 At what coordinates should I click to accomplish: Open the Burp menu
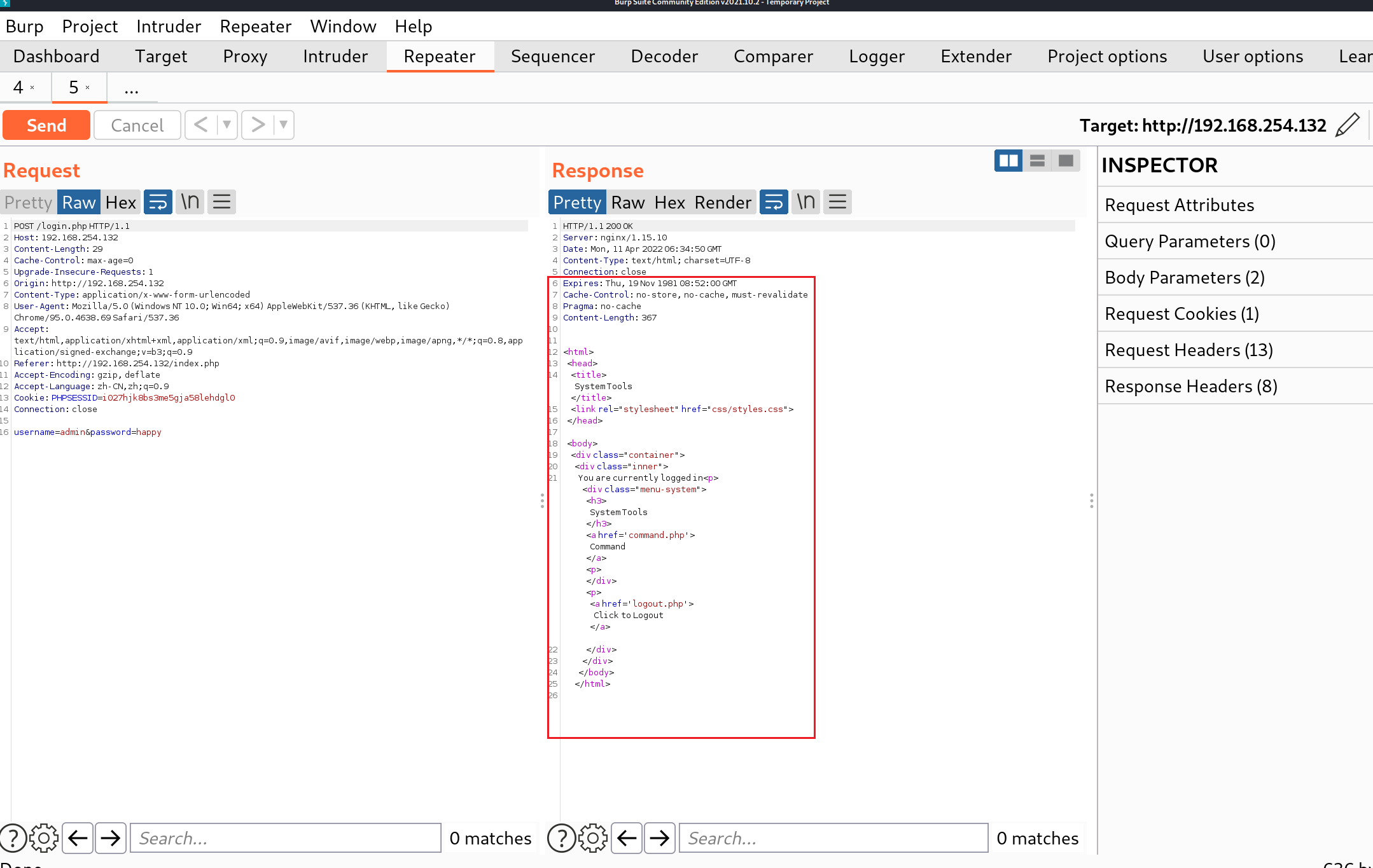click(x=25, y=27)
